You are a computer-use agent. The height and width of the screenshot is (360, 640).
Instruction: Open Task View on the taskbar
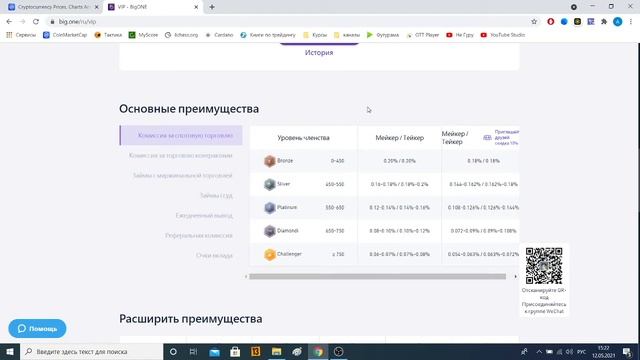193,351
